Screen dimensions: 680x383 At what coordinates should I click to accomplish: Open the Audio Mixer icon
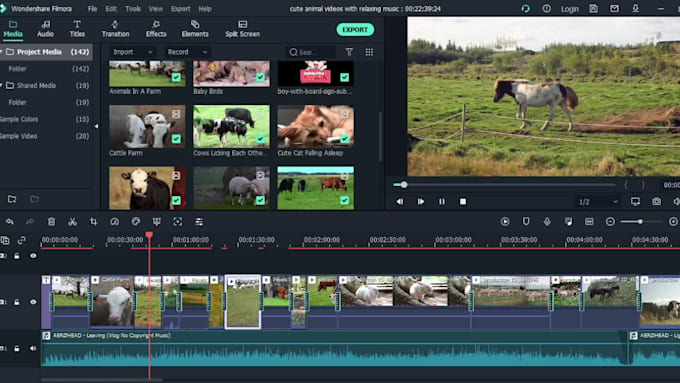[568, 222]
